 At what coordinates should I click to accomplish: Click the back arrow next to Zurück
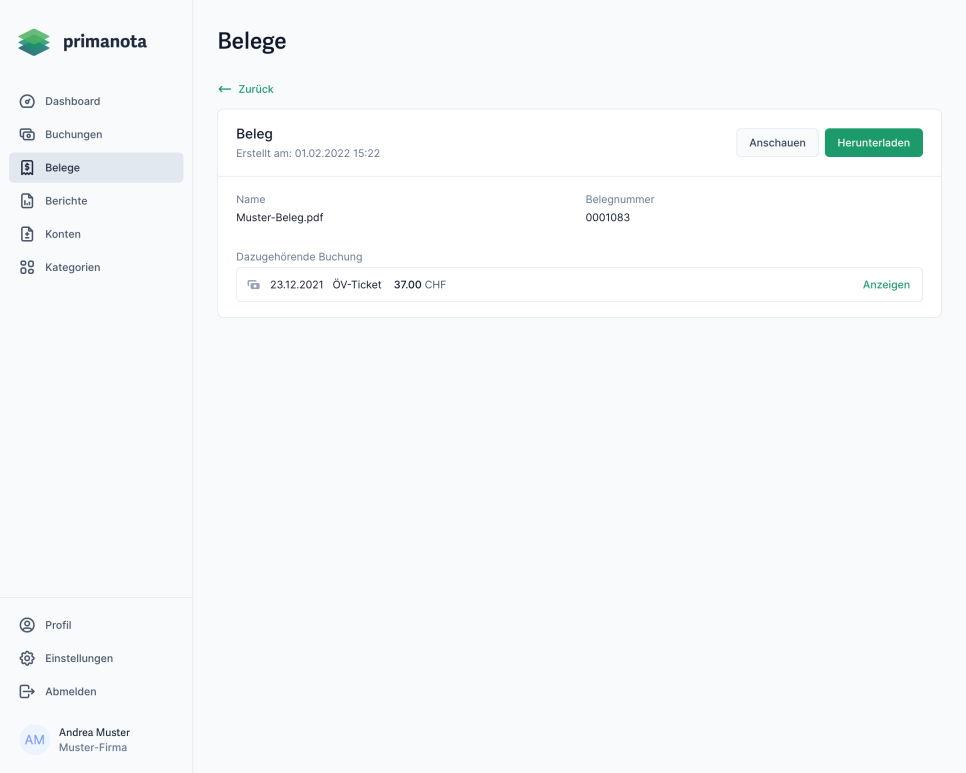[x=225, y=89]
